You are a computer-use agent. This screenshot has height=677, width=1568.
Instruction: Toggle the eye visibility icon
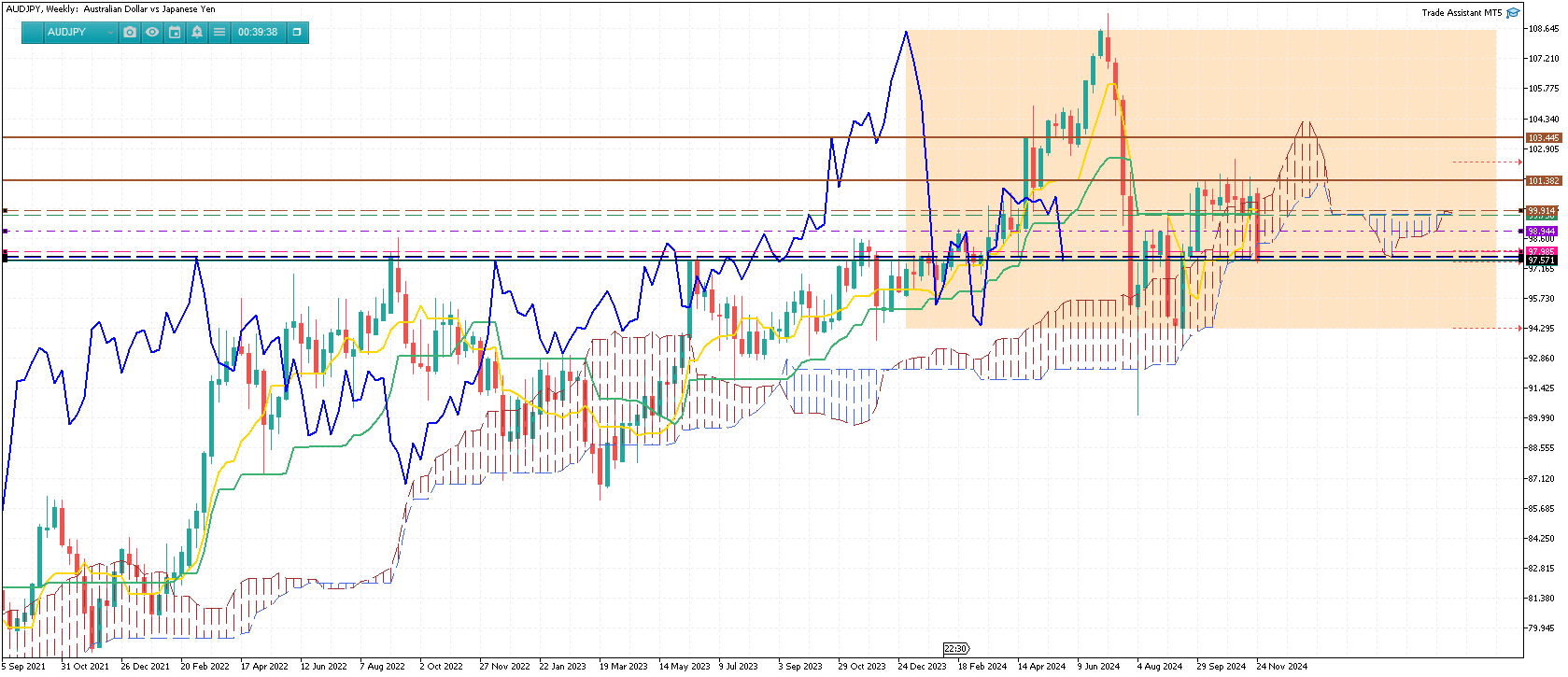click(x=152, y=32)
